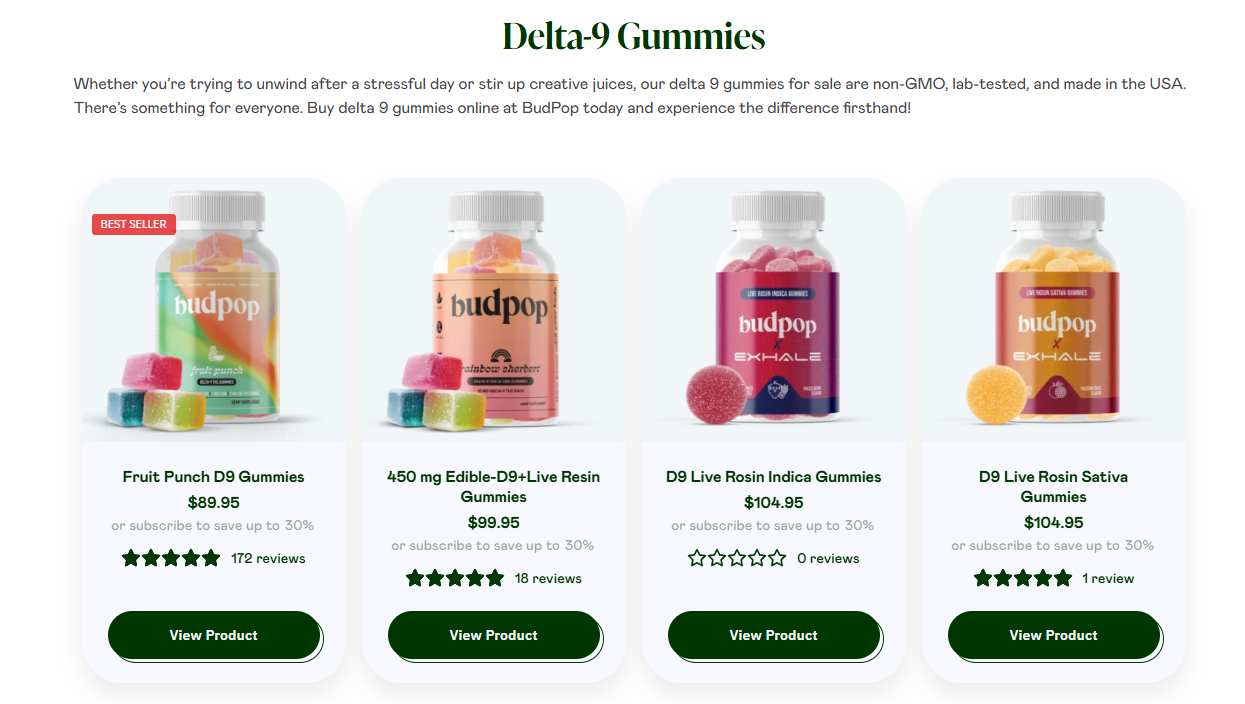
Task: Open the 18 reviews link
Action: [548, 579]
